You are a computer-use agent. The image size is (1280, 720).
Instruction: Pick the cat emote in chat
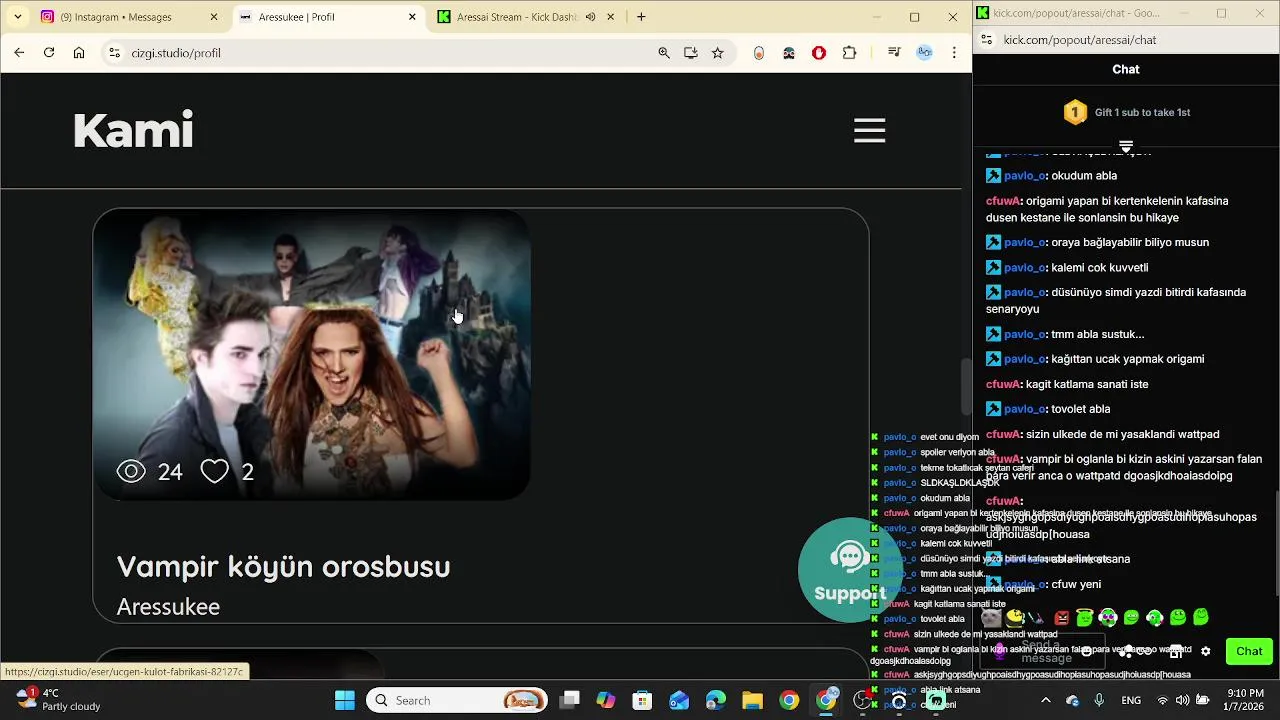click(991, 618)
